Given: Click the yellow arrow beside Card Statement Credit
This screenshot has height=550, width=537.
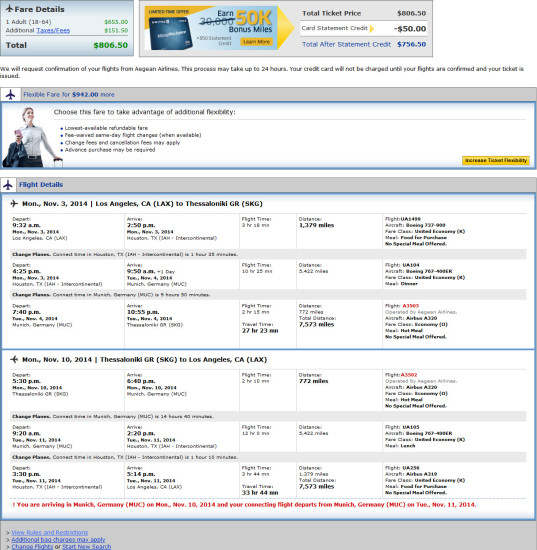Looking at the screenshot, I should [372, 28].
